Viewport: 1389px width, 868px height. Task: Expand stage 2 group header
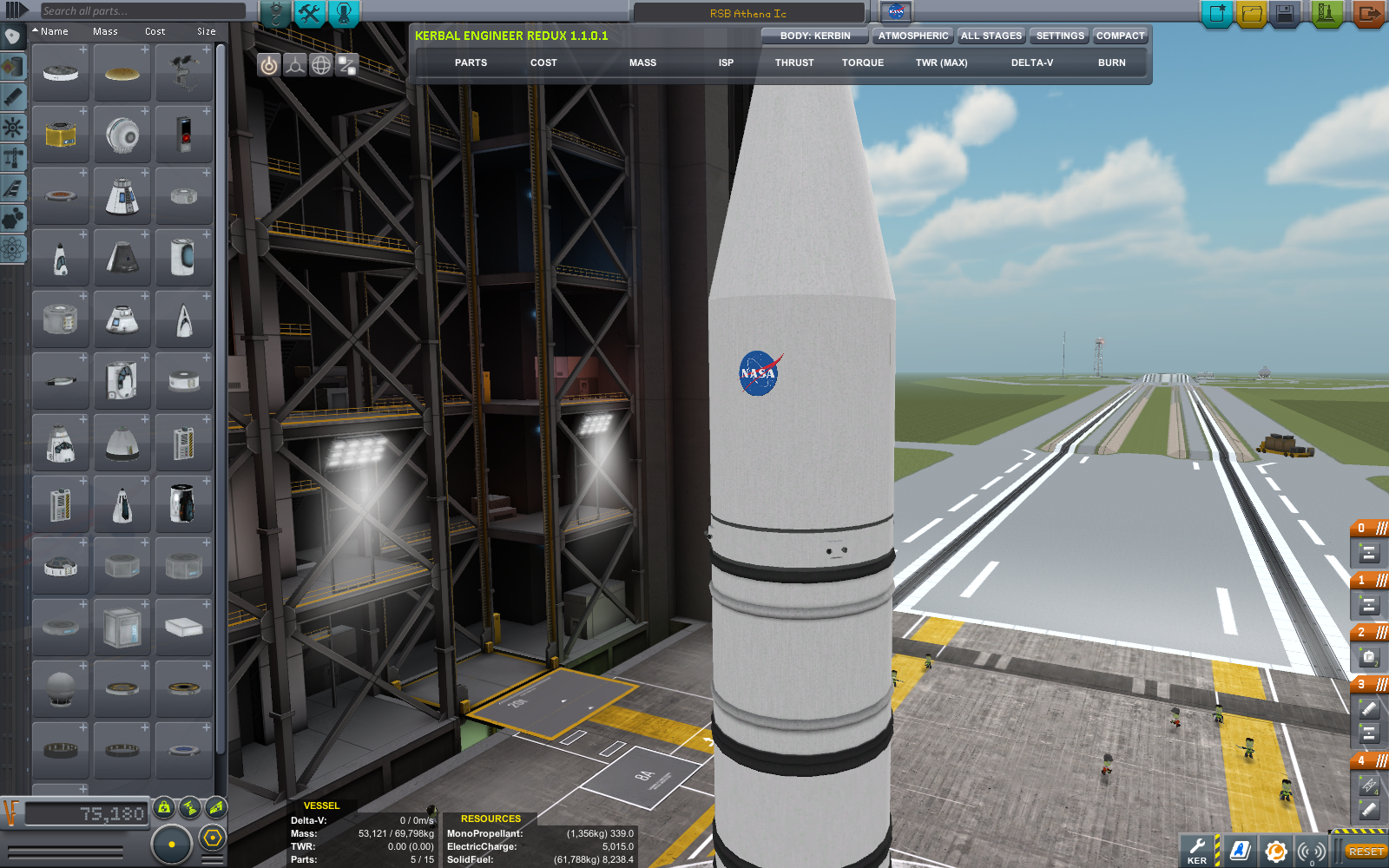pos(1370,632)
